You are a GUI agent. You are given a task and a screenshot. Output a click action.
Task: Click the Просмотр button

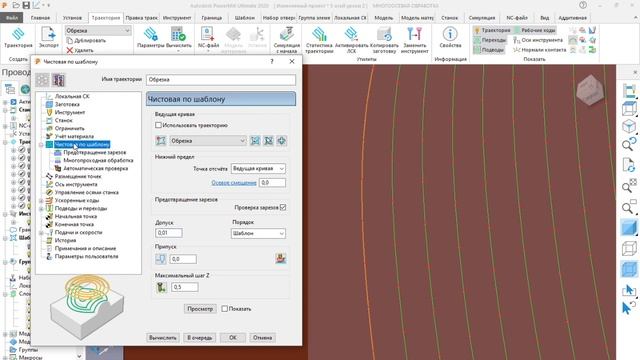click(x=200, y=309)
